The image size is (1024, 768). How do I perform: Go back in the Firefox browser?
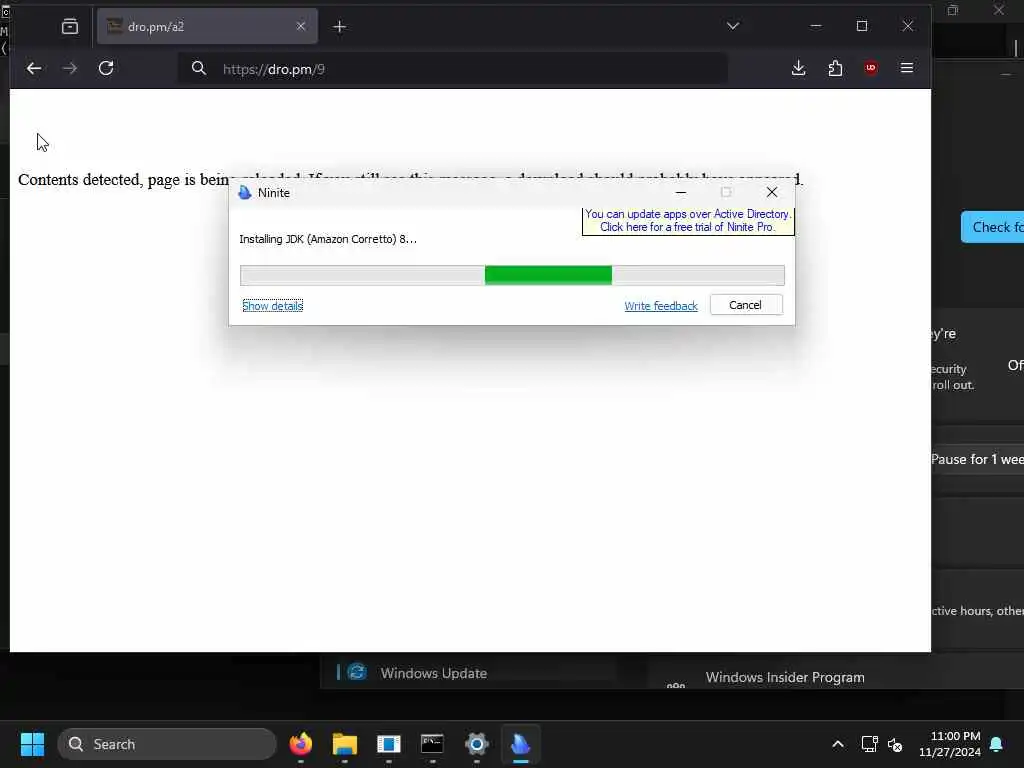(x=34, y=69)
